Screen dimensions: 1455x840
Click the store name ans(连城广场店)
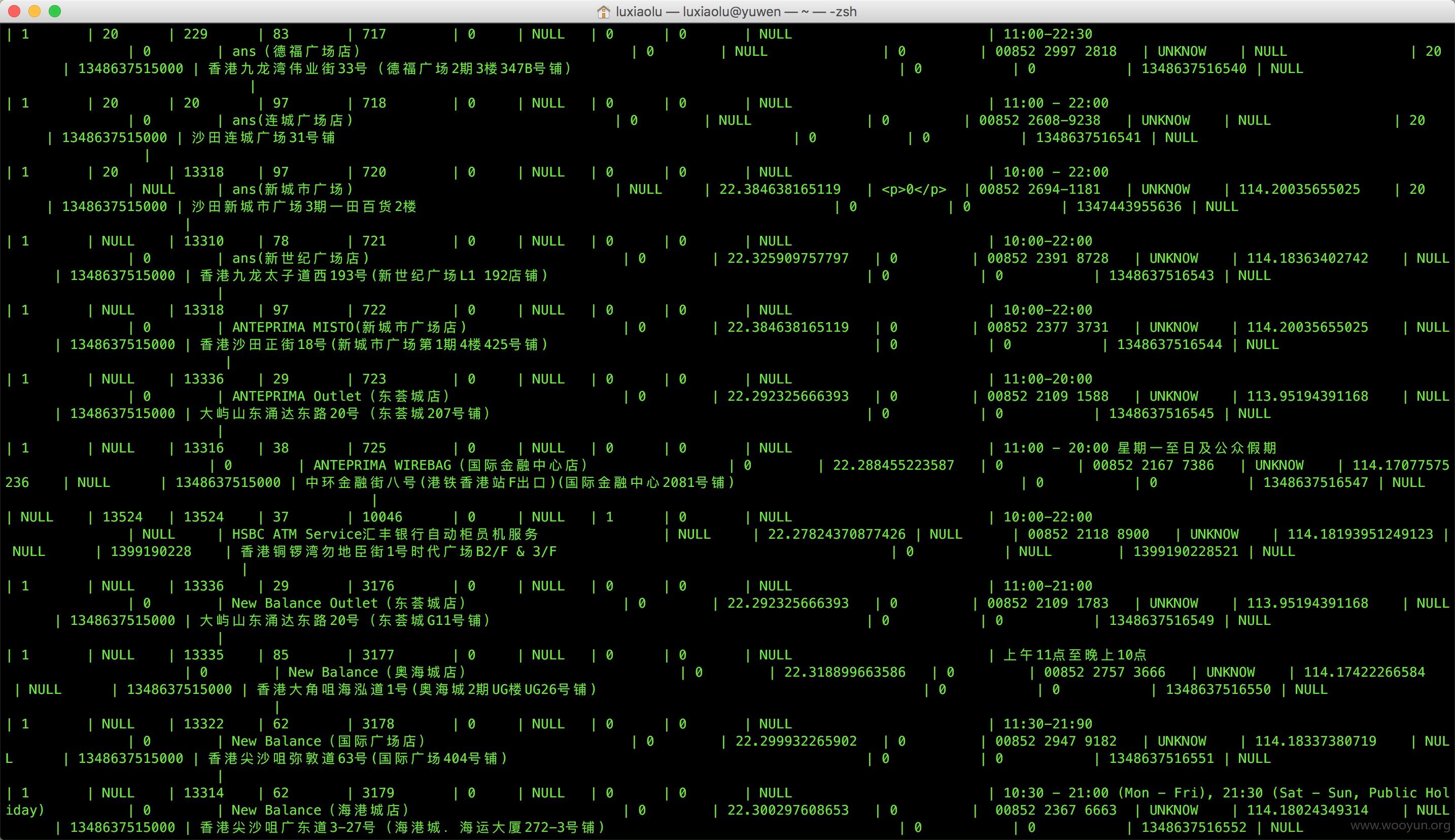click(293, 121)
